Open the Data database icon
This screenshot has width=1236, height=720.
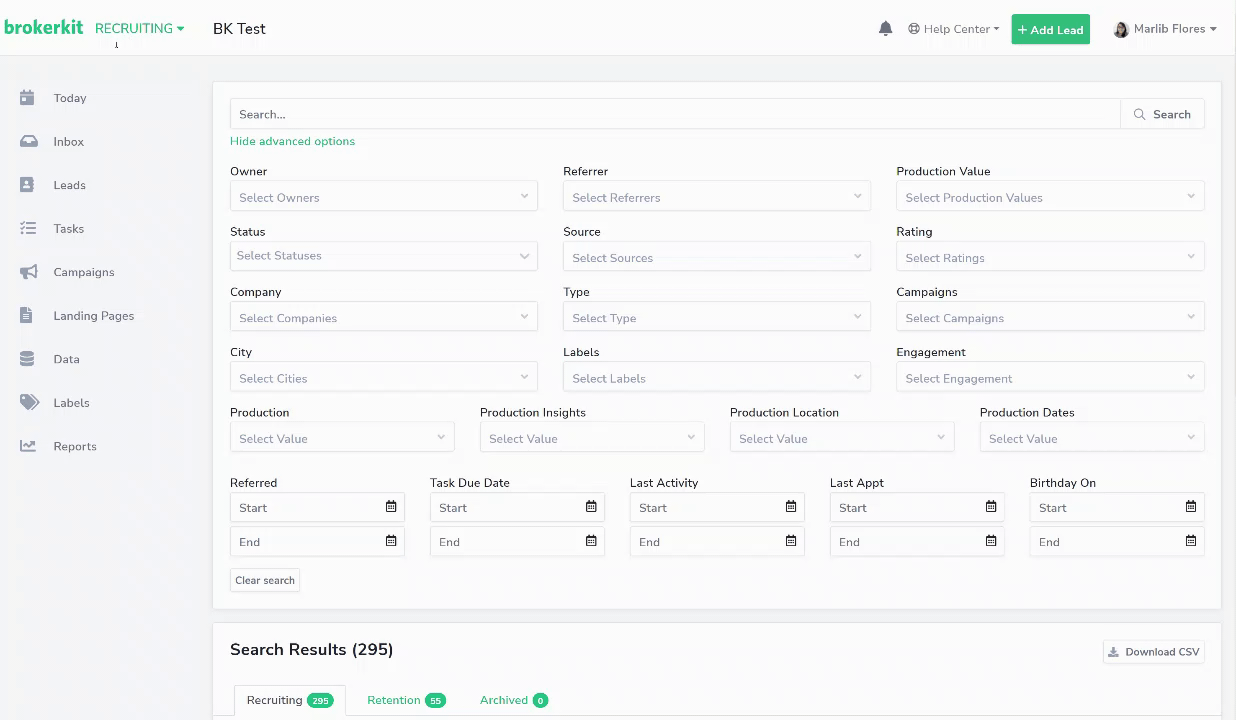(x=28, y=359)
